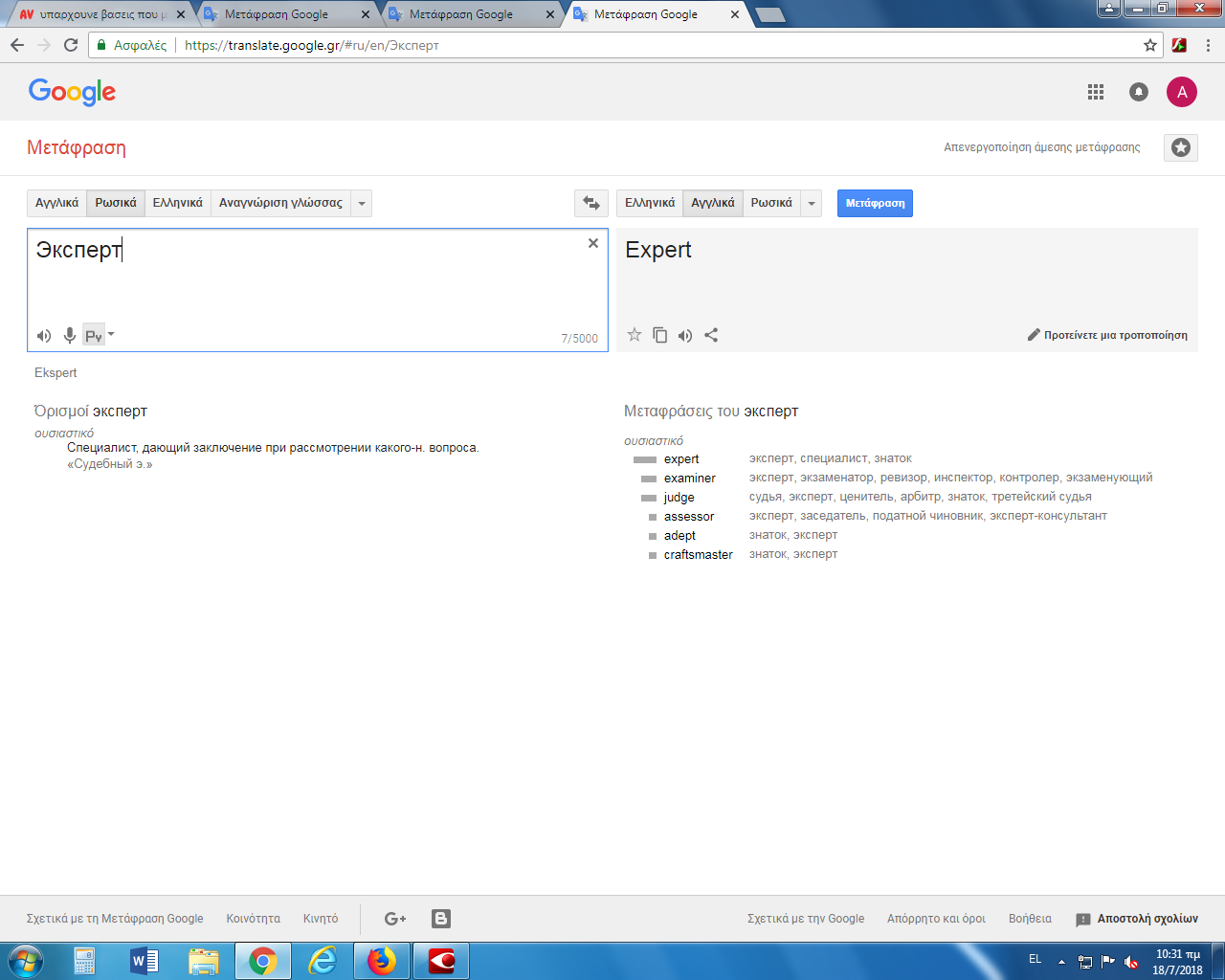Viewport: 1225px width, 980px height.
Task: Close the third Μετάφραση Google tab
Action: pyautogui.click(x=550, y=14)
